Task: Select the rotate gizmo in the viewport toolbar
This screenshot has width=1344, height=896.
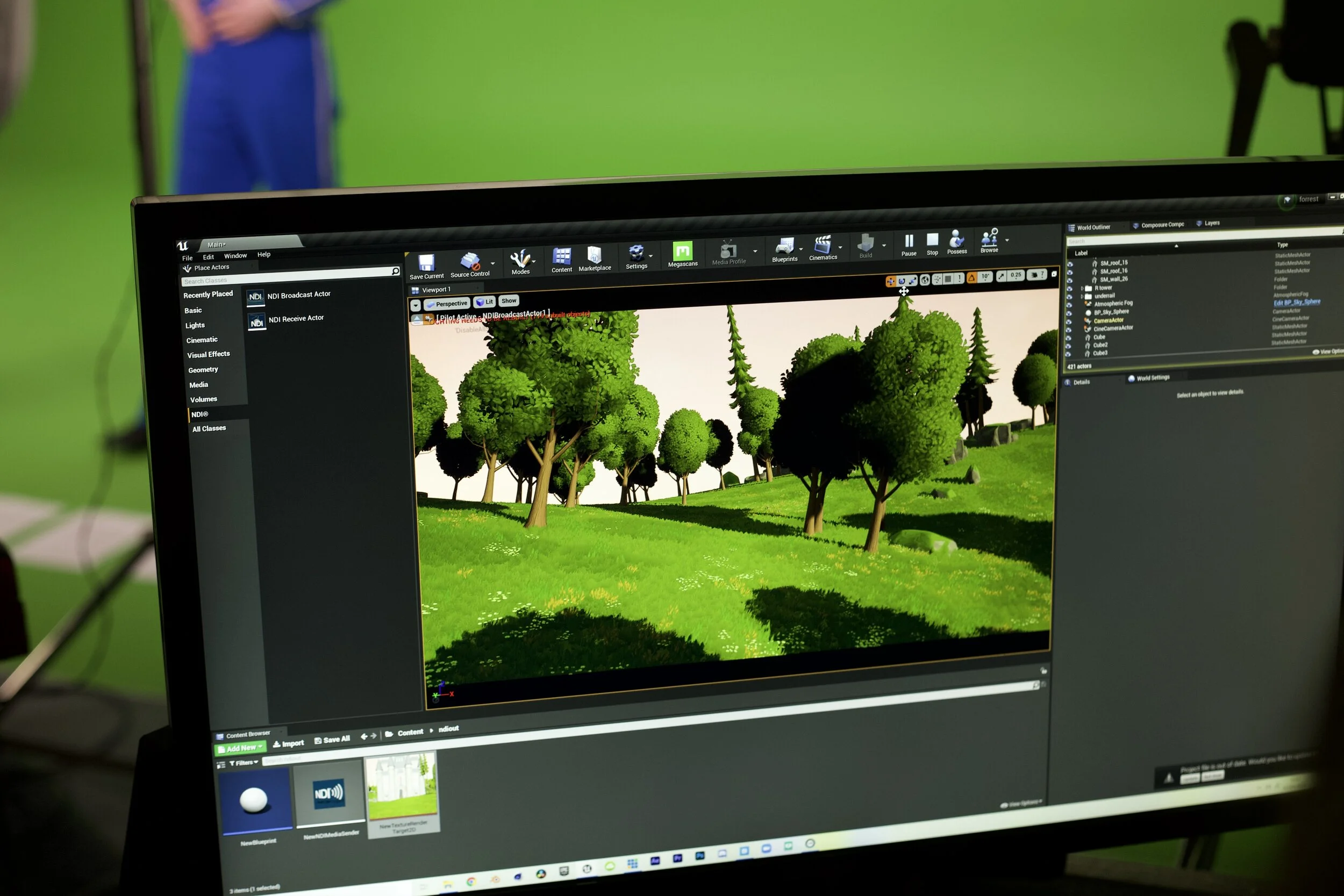Action: click(902, 281)
